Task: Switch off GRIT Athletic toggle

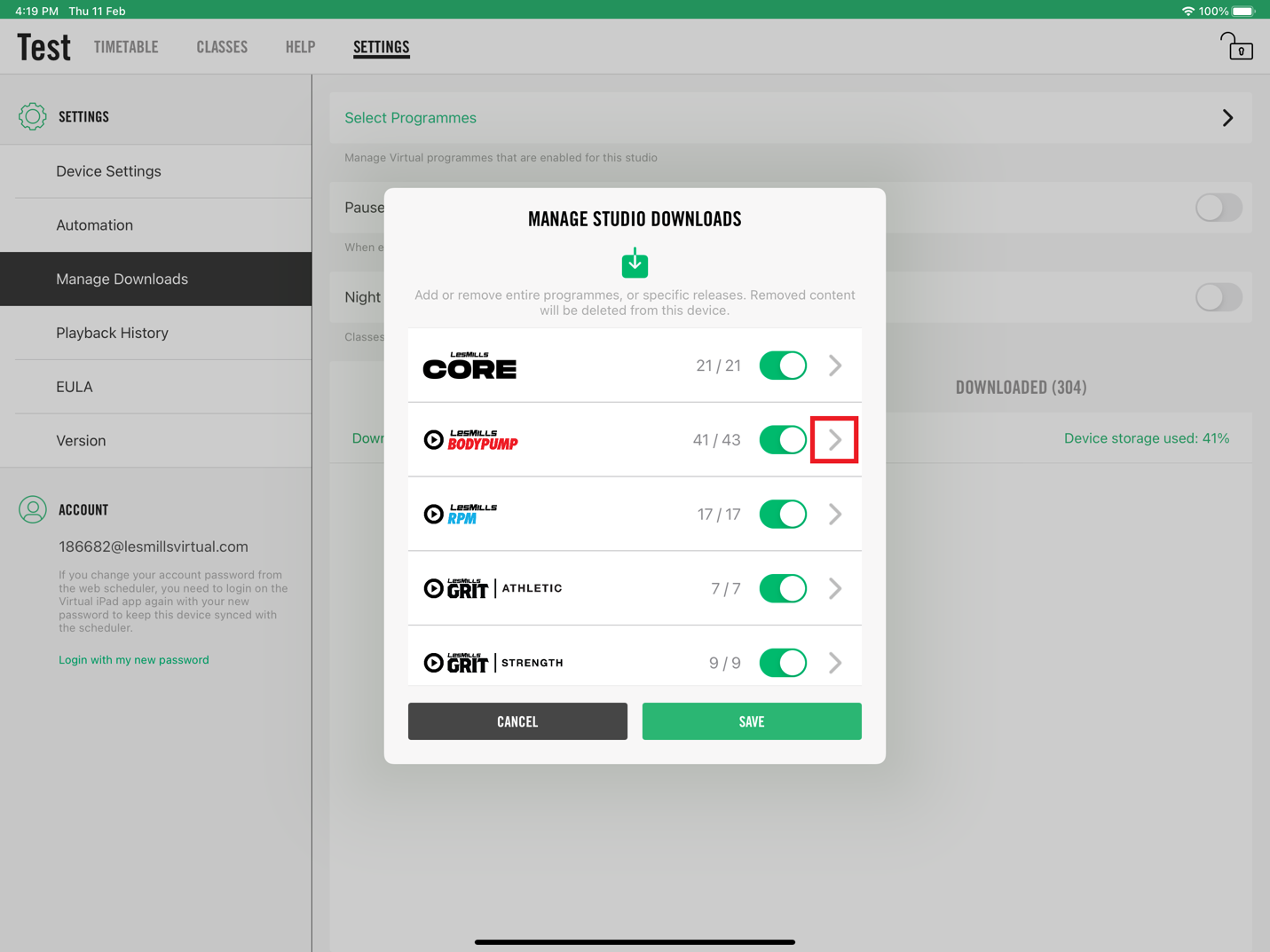Action: coord(783,588)
